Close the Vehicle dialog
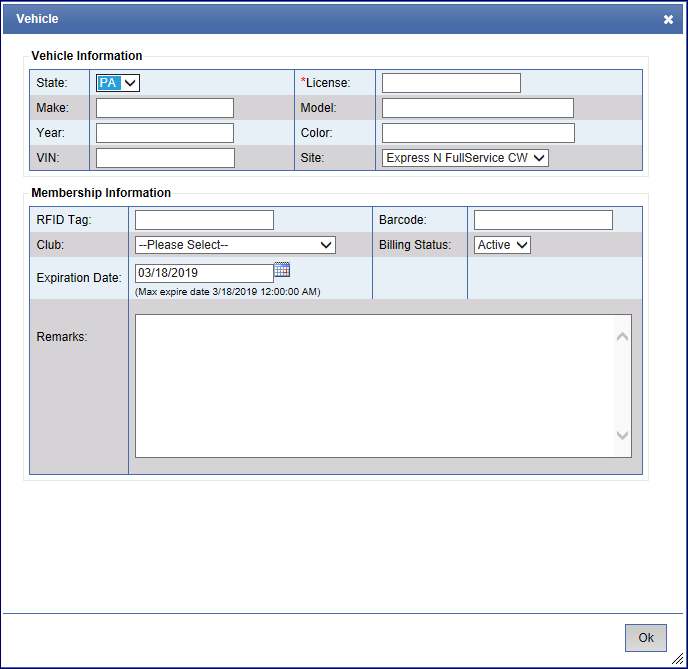The height and width of the screenshot is (669, 688). [x=668, y=19]
